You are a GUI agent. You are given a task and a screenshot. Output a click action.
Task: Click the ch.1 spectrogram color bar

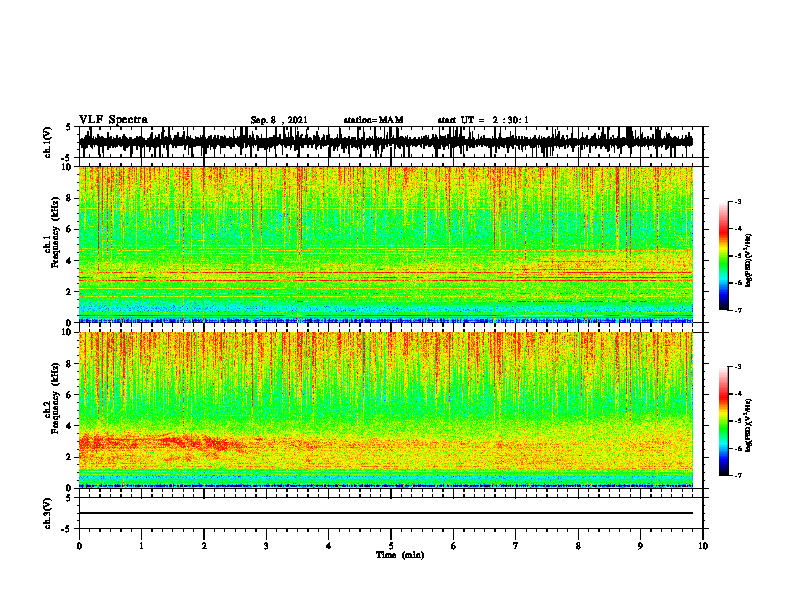[x=723, y=256]
